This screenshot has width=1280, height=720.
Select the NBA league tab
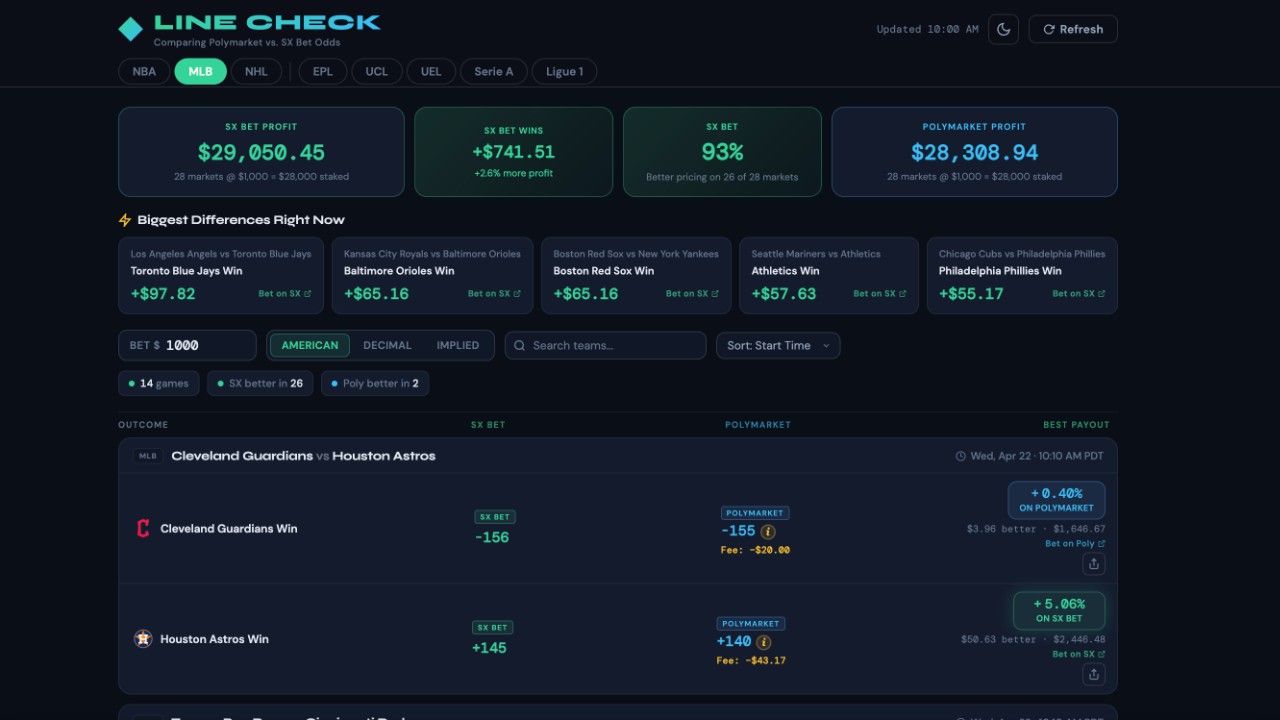[x=144, y=71]
